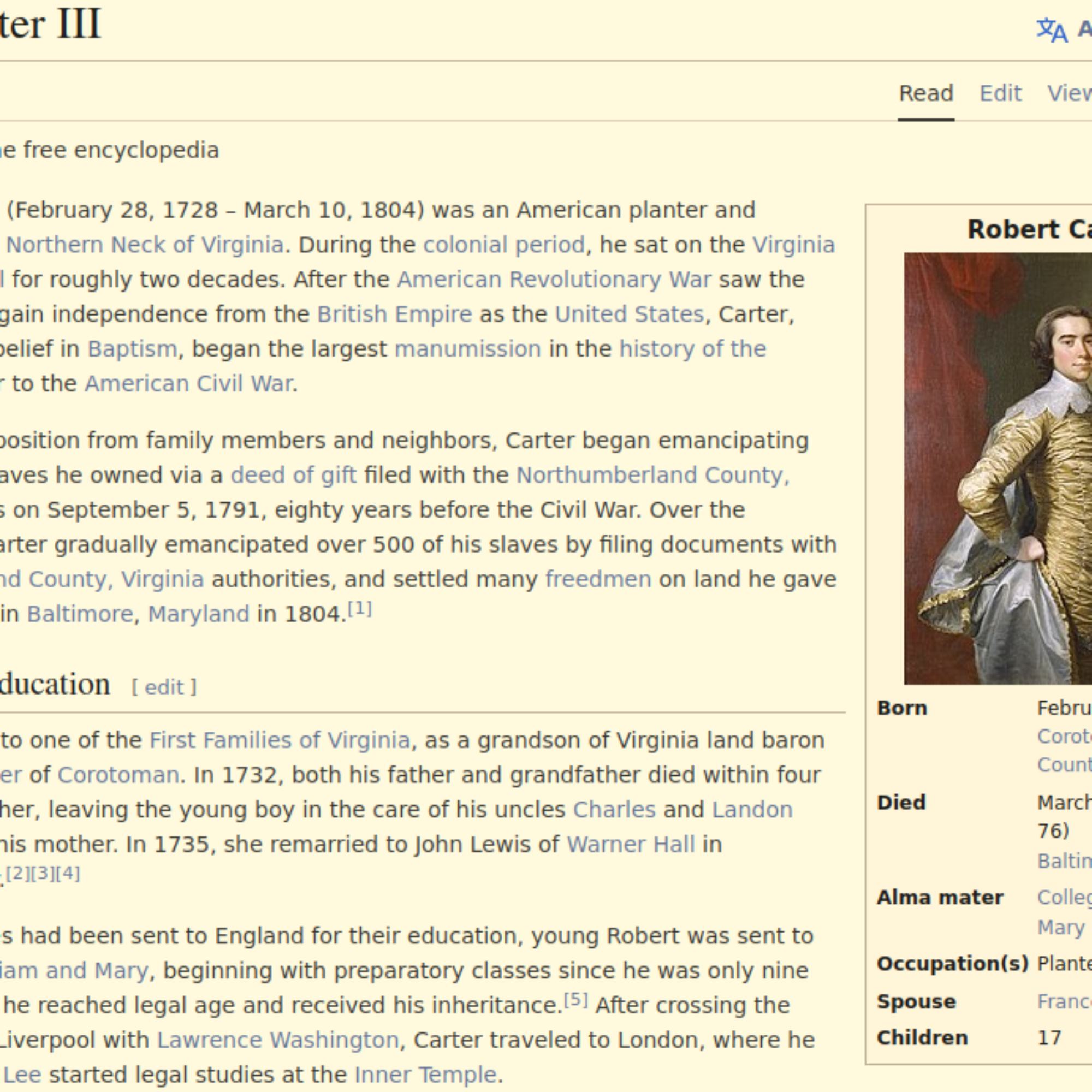
Task: Click the 'Alma mater' infobox label
Action: [x=940, y=897]
